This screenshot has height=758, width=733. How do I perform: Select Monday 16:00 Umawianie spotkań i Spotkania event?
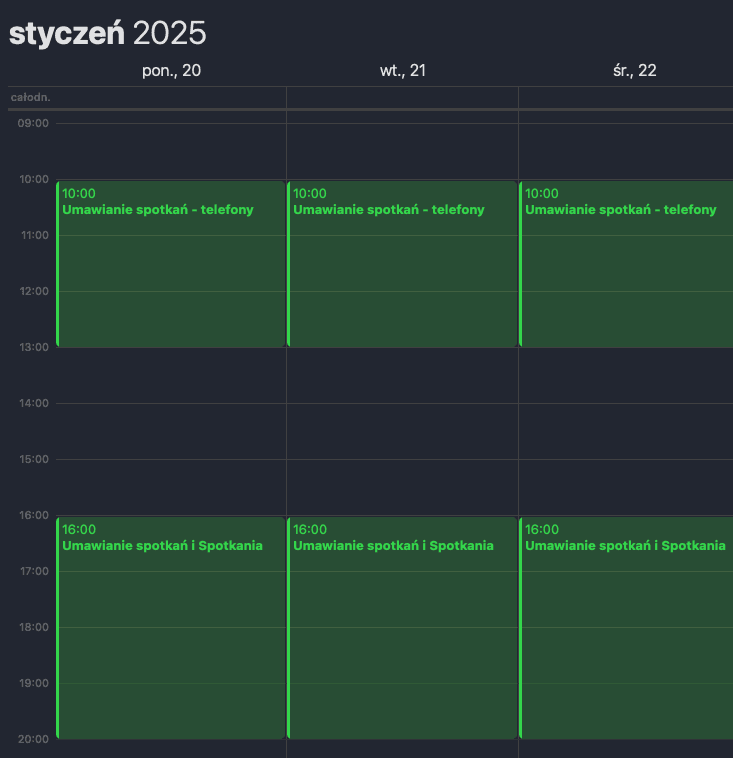[171, 628]
